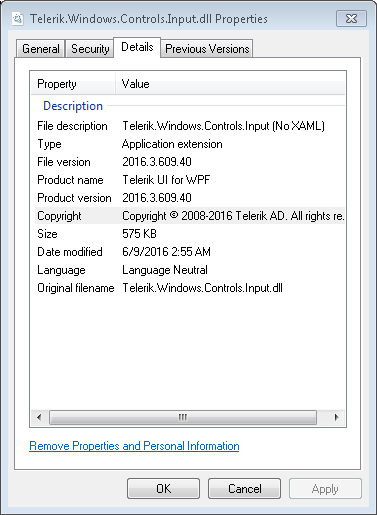Dismiss the dialog with Cancel
This screenshot has height=515, width=377.
pyautogui.click(x=244, y=489)
